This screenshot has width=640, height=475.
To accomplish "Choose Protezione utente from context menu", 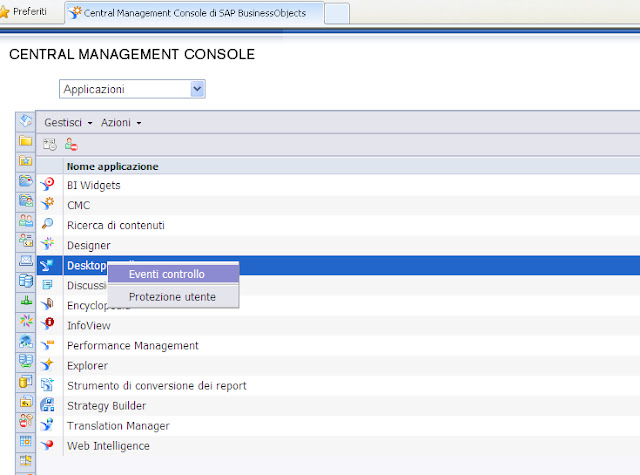I will pyautogui.click(x=173, y=297).
